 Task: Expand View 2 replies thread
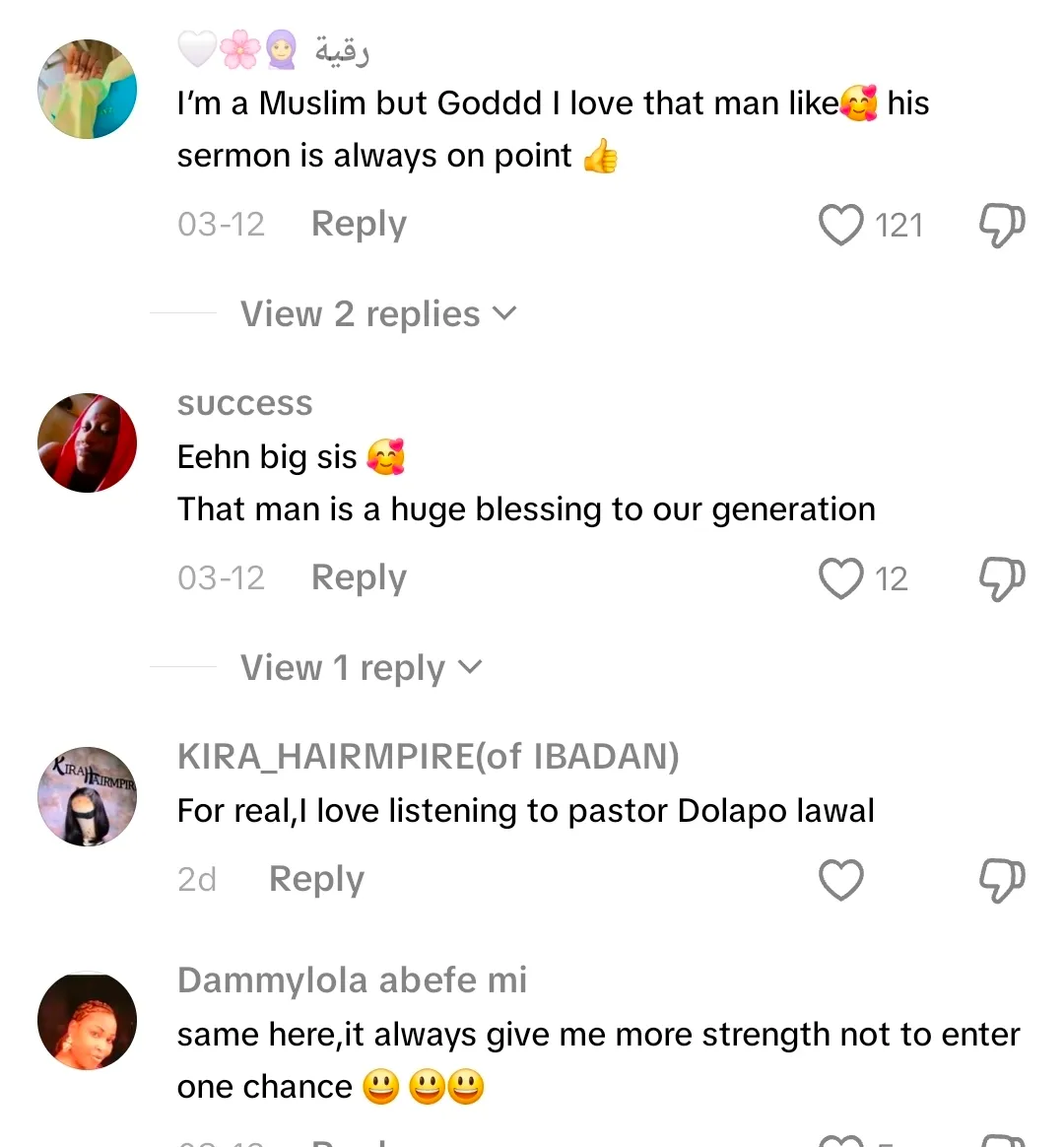[x=378, y=314]
